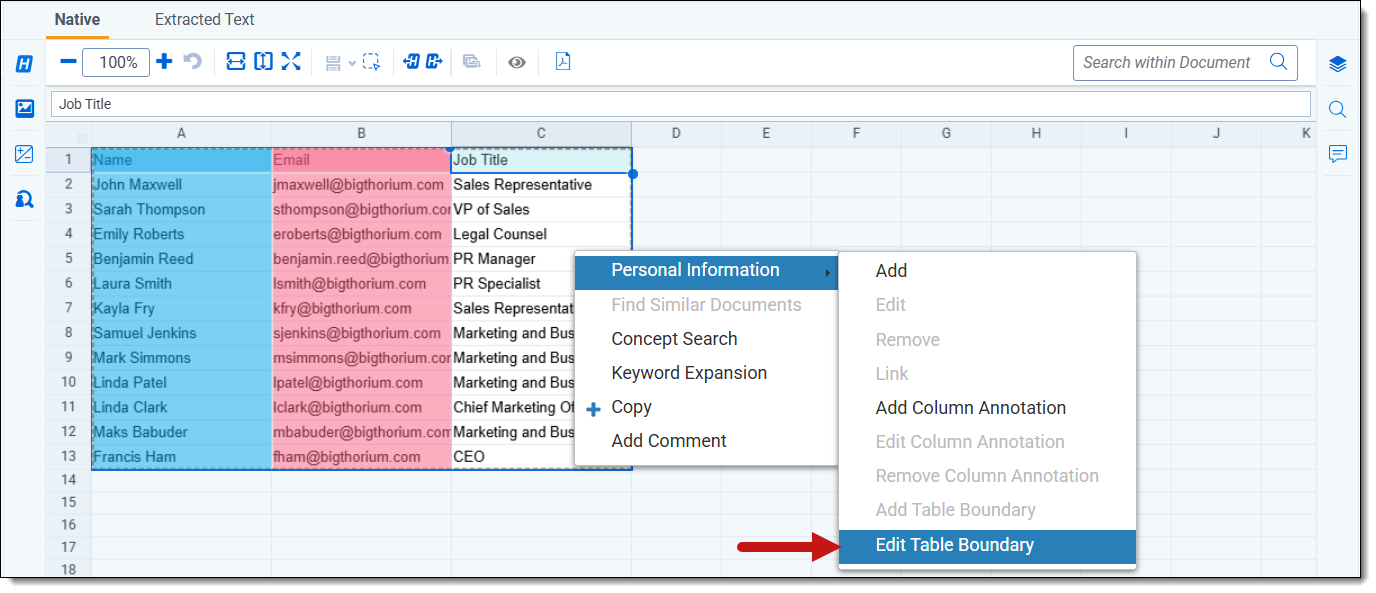Click the fit width icon
This screenshot has height=593, width=1376.
[x=236, y=62]
